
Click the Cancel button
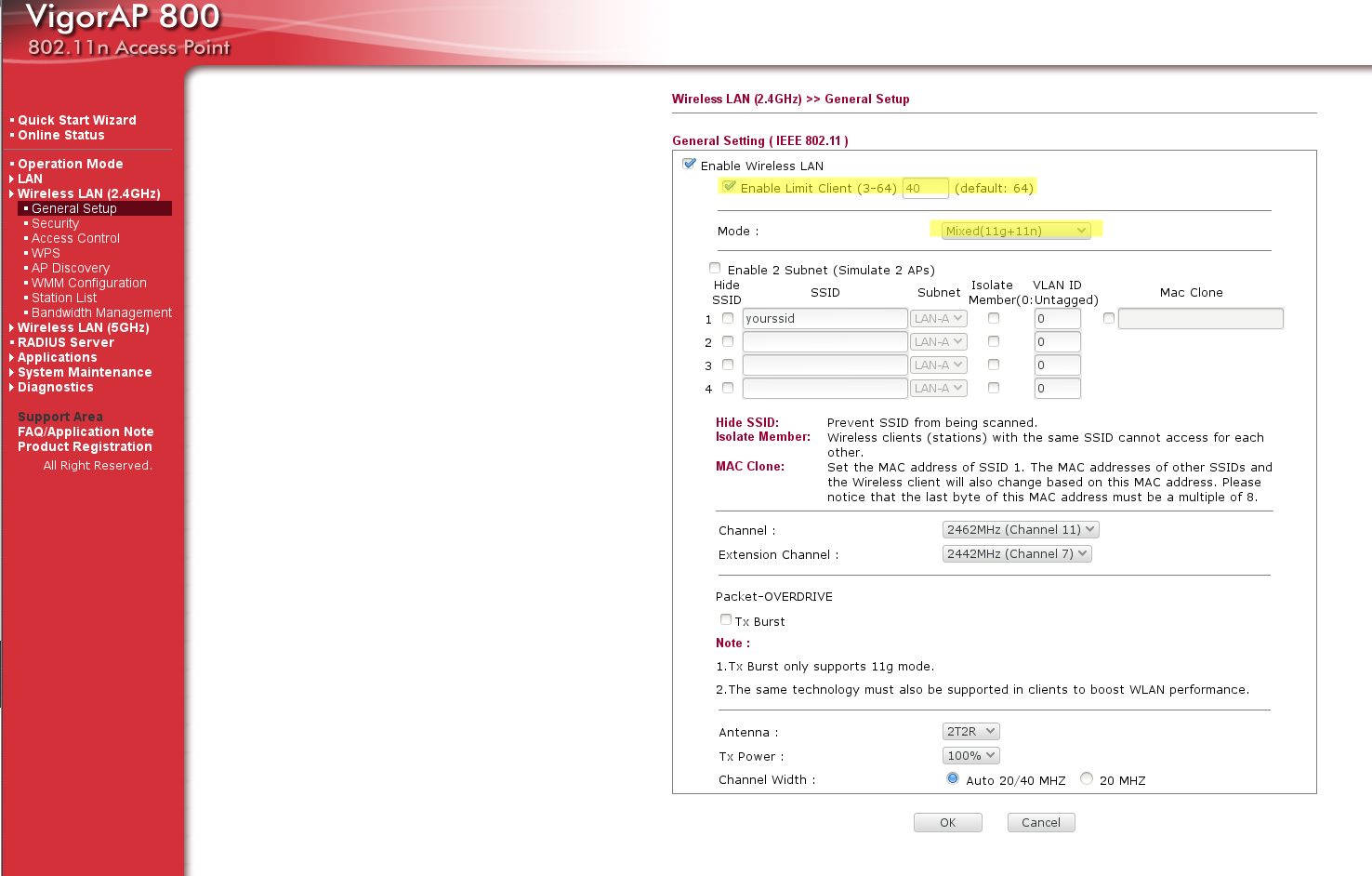tap(1040, 823)
